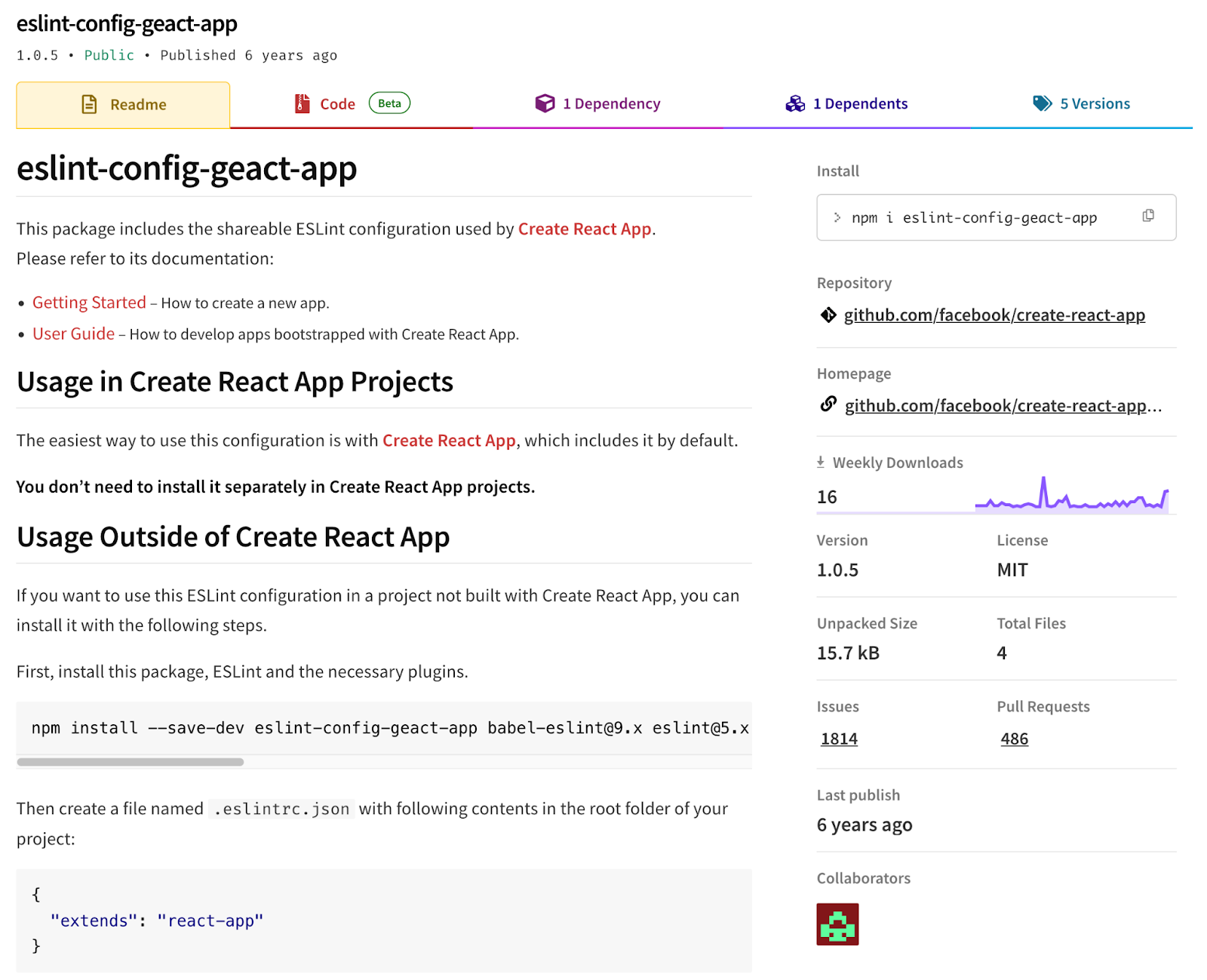This screenshot has width=1207, height=980.
Task: Click the 15.7 kB unpacked size value
Action: tap(848, 653)
